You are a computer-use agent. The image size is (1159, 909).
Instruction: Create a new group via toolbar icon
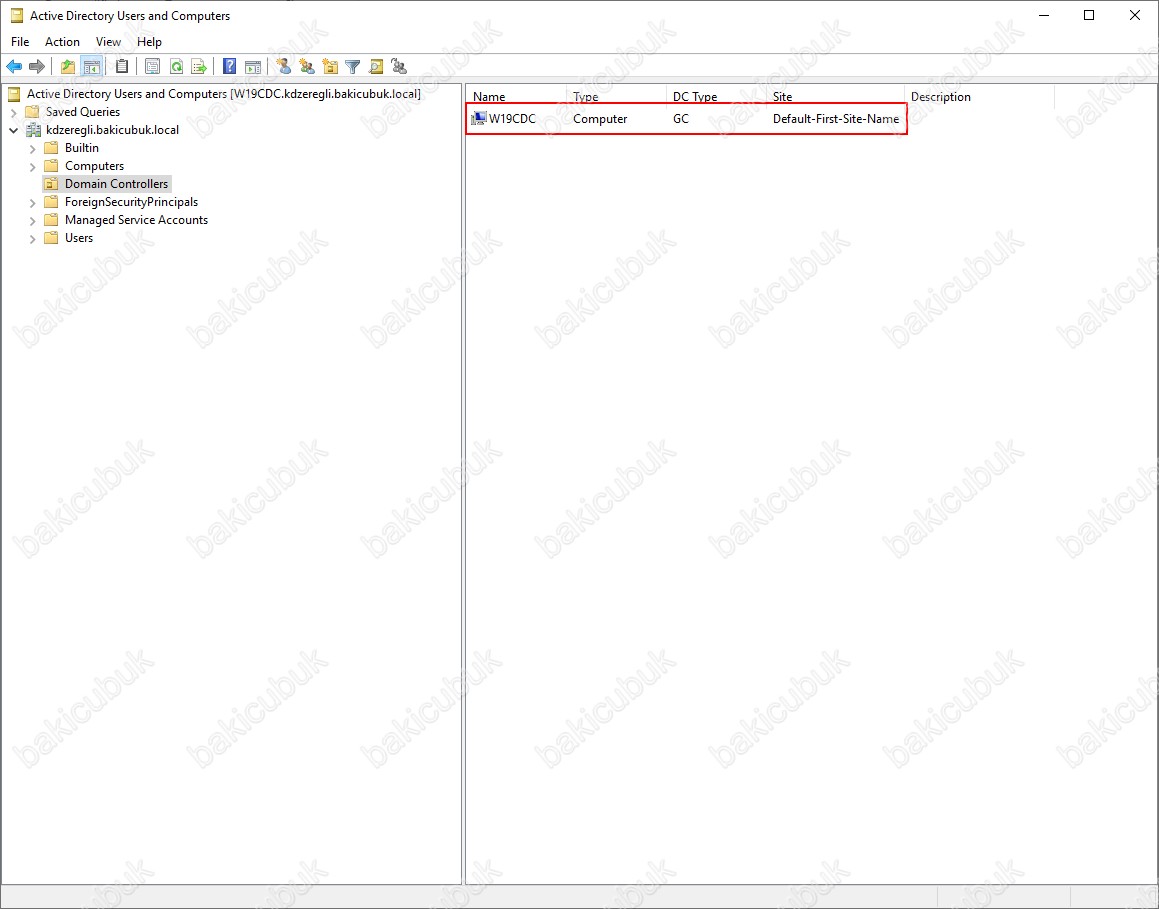click(x=307, y=67)
